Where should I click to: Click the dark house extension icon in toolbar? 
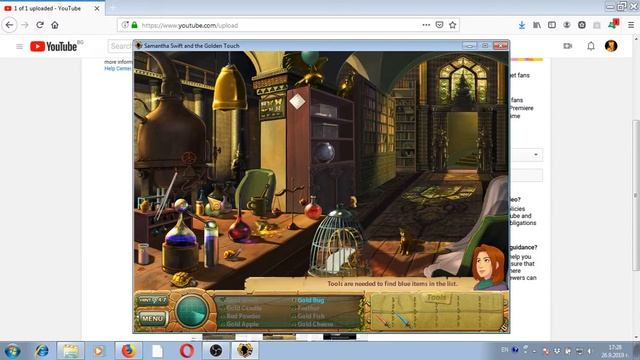pos(582,25)
